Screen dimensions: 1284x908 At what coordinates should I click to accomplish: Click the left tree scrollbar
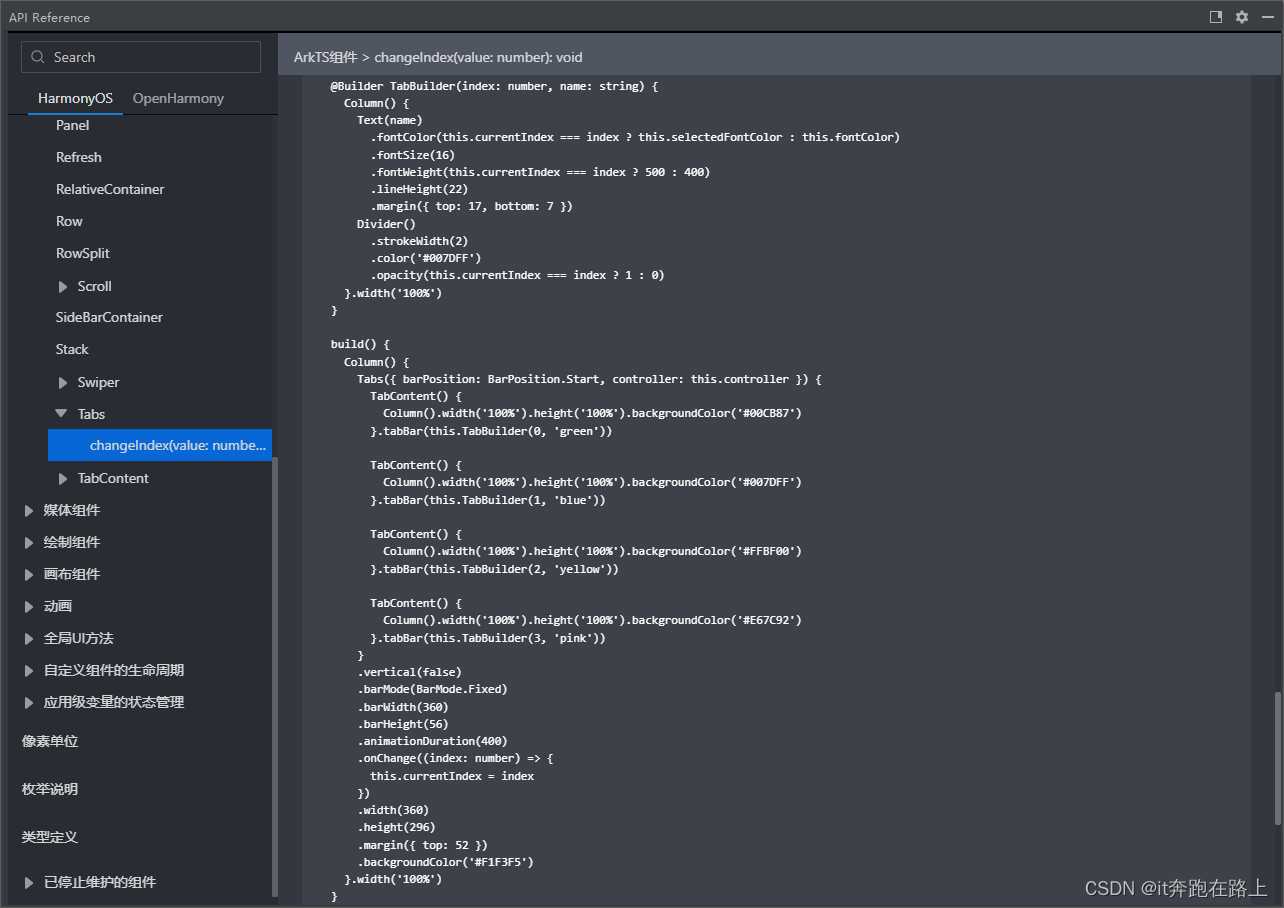(275, 676)
